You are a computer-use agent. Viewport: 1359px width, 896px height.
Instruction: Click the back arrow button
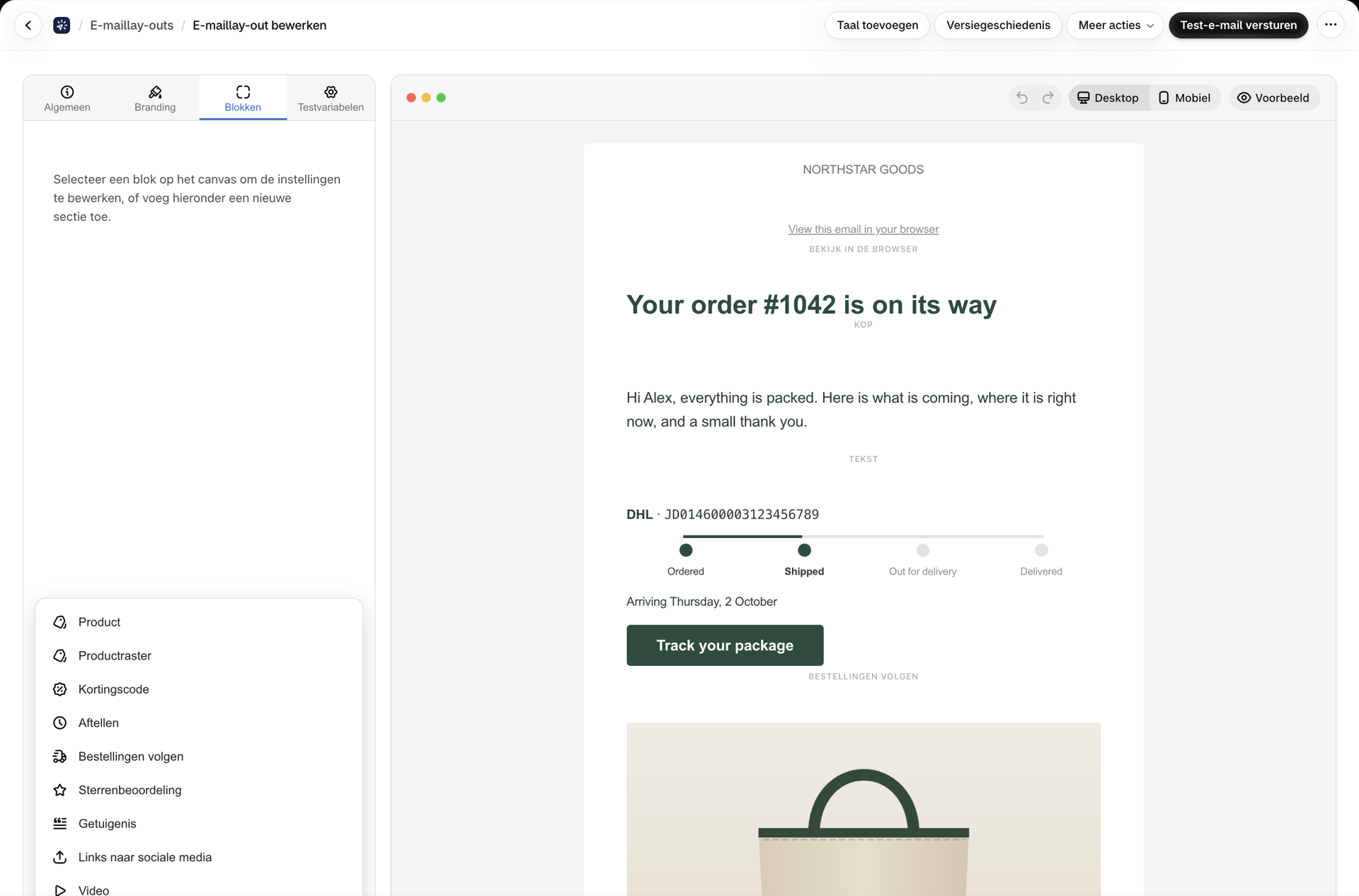click(28, 25)
